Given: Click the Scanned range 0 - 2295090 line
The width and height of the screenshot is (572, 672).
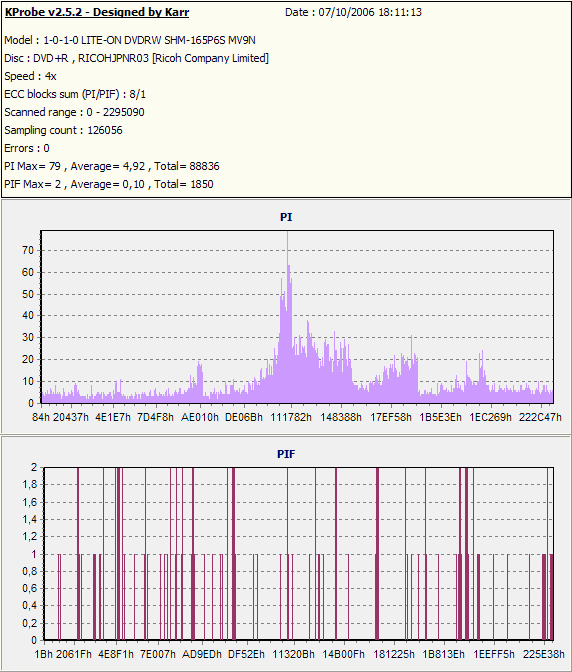Looking at the screenshot, I should tap(75, 112).
